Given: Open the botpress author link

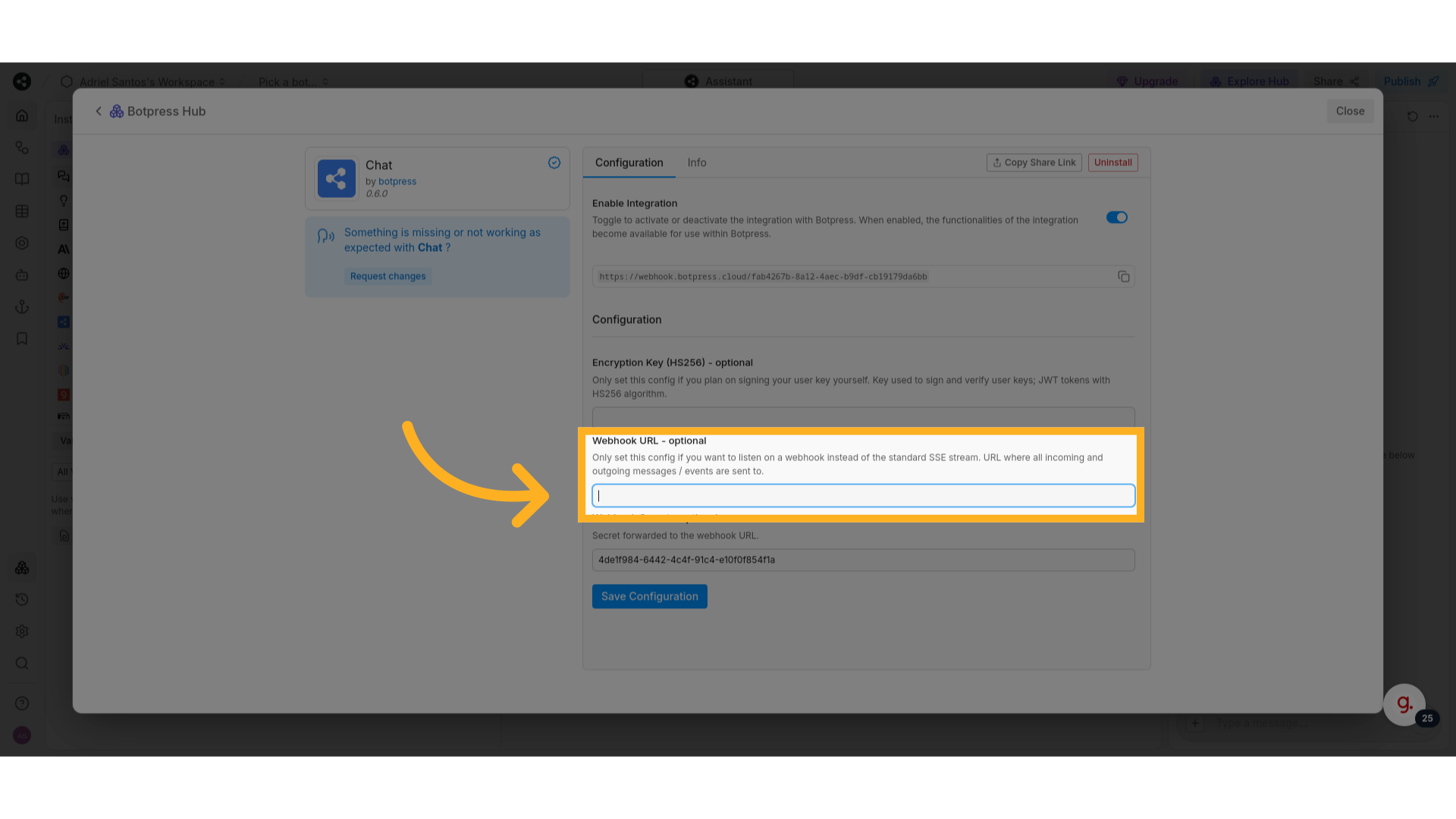Looking at the screenshot, I should coord(397,181).
